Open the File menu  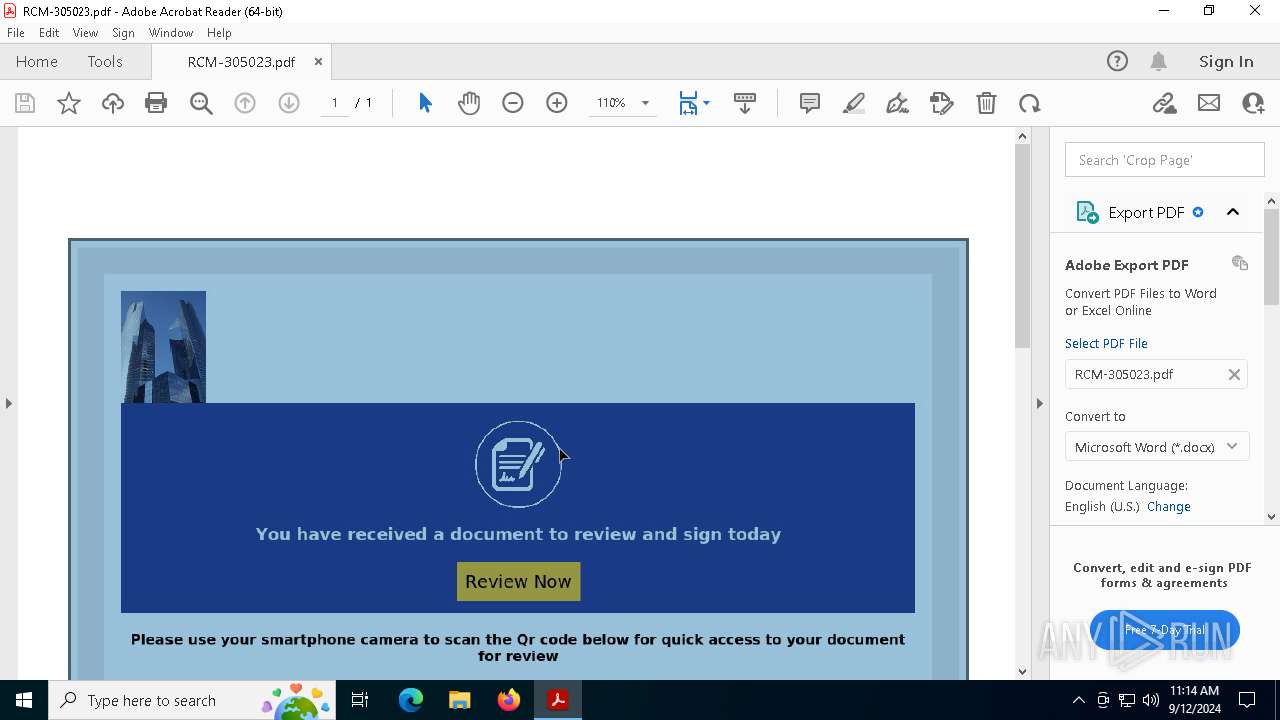coord(16,33)
